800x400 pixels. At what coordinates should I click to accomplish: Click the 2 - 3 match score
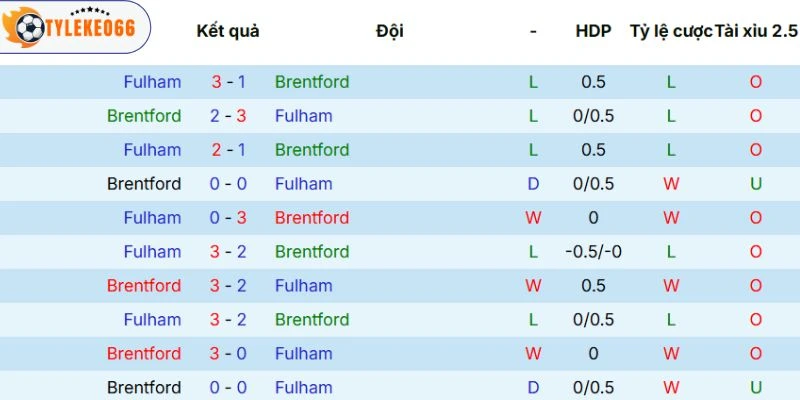click(228, 116)
